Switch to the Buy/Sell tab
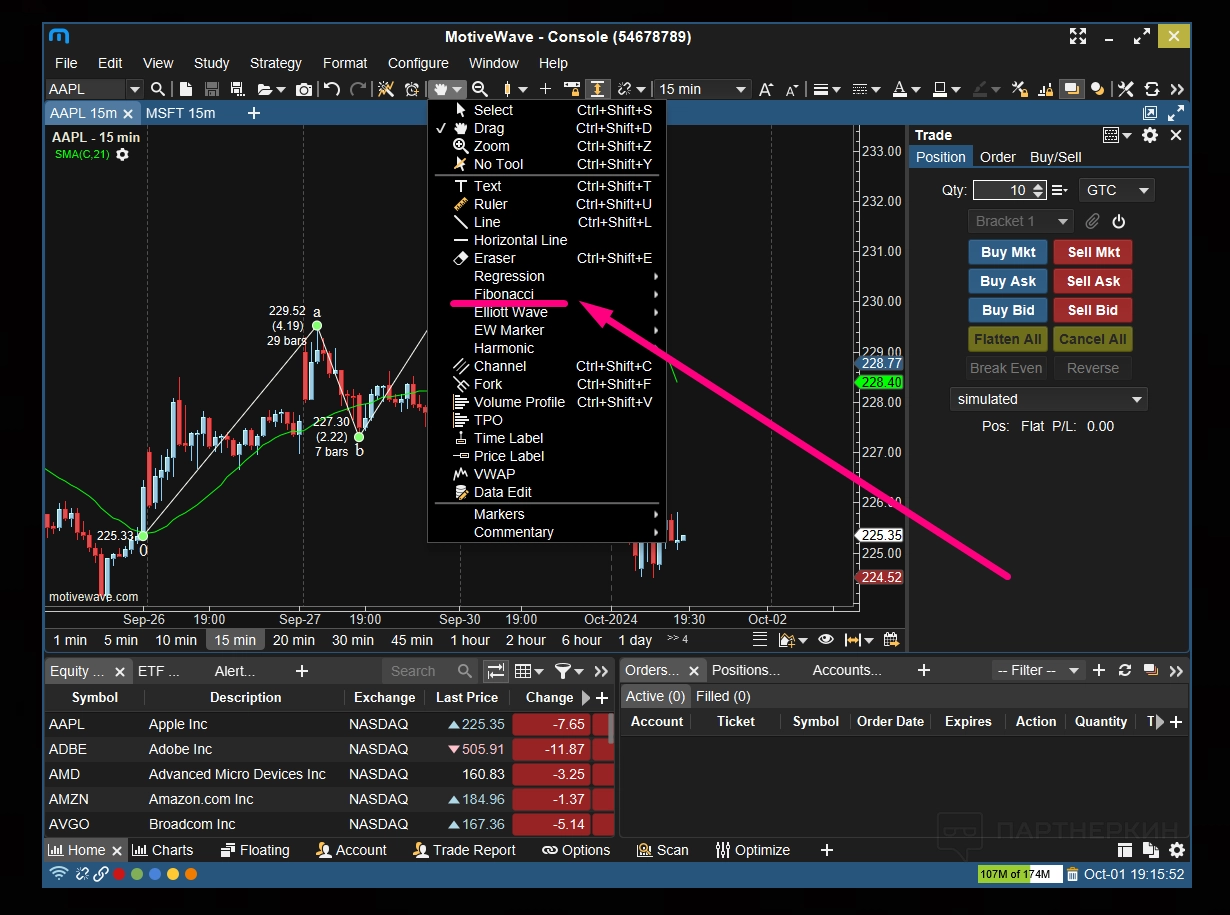This screenshot has width=1230, height=915. coord(1056,157)
